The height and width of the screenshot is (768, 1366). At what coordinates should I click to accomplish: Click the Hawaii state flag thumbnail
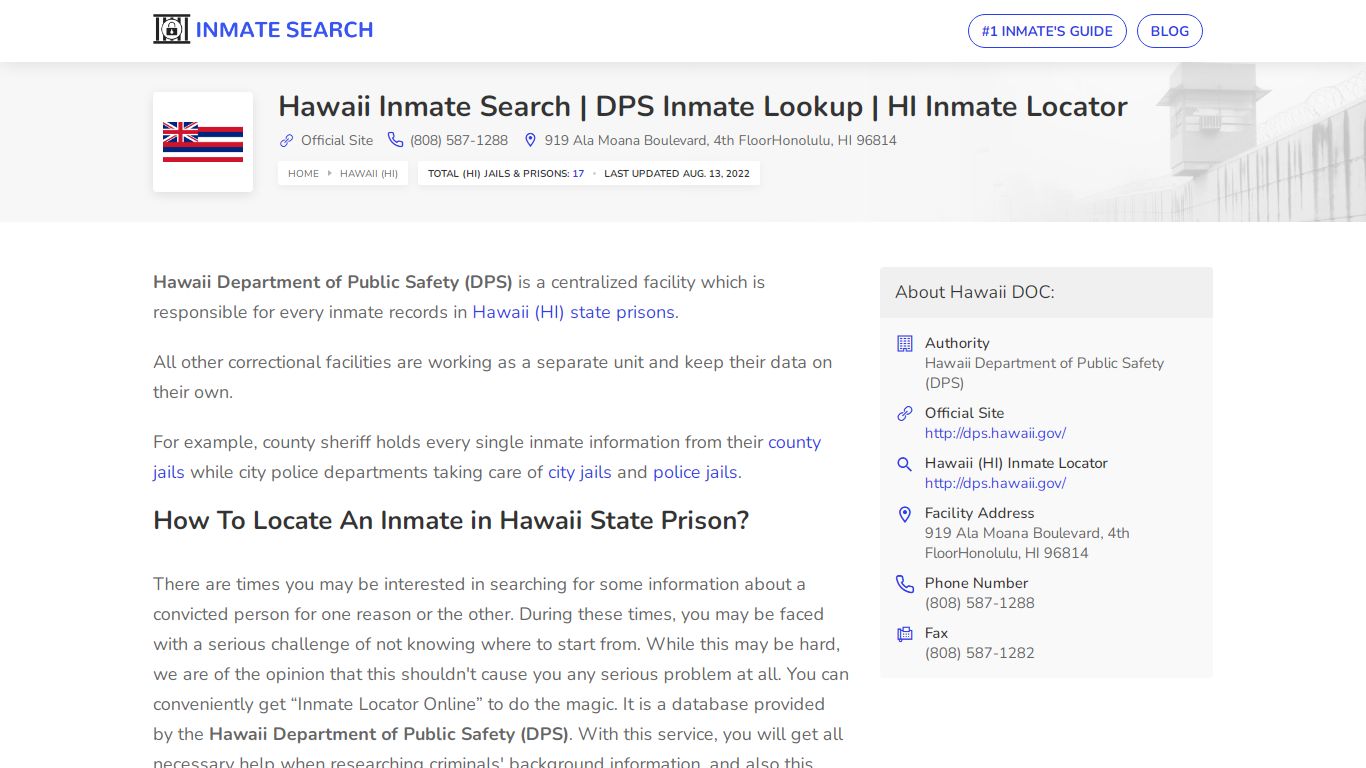pyautogui.click(x=203, y=142)
